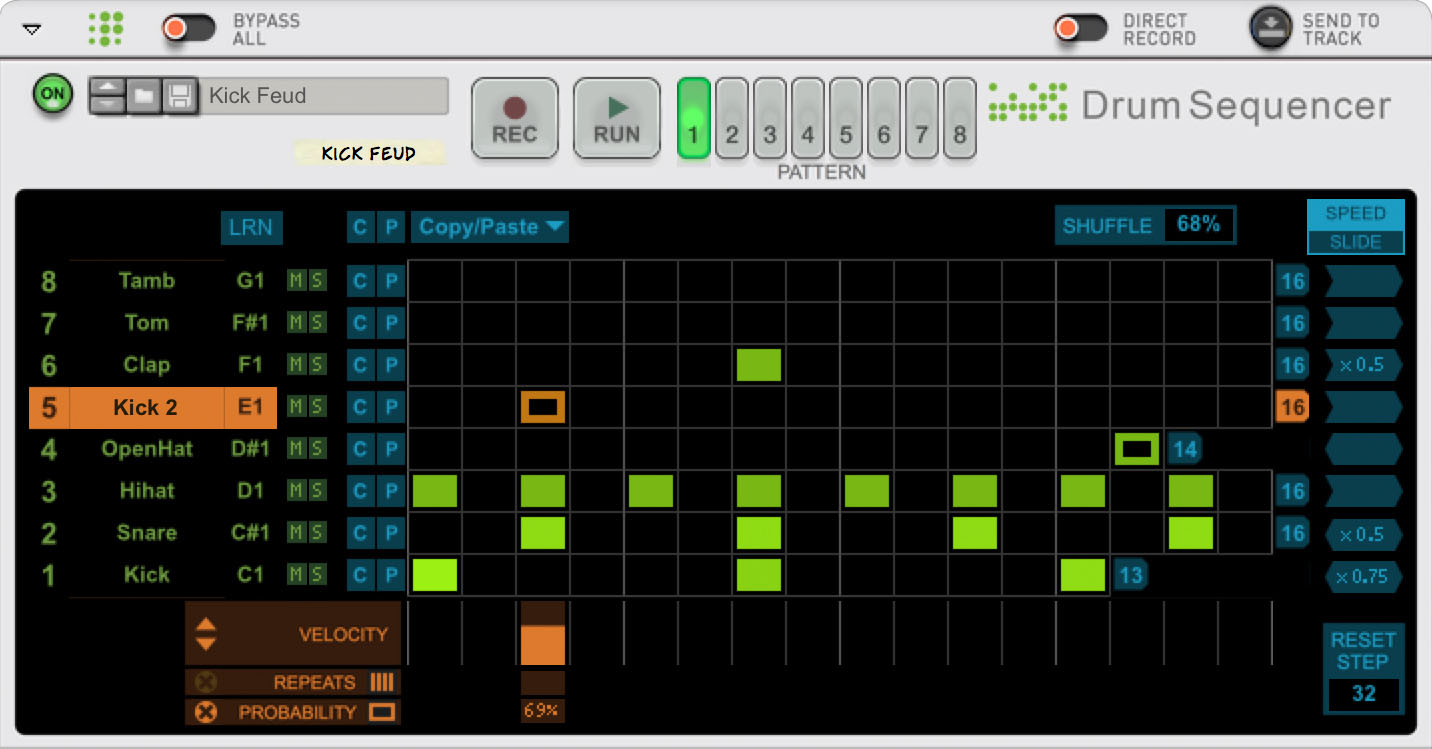Toggle the Direct Record switch
Screen dimensions: 1432x749
point(1080,28)
